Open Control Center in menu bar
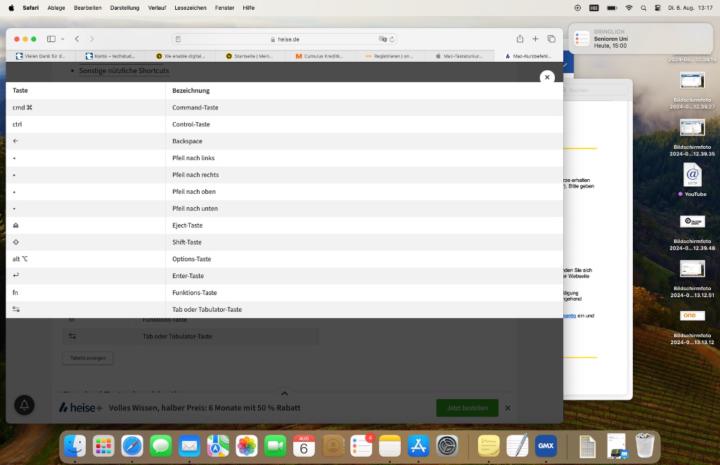 coord(658,8)
